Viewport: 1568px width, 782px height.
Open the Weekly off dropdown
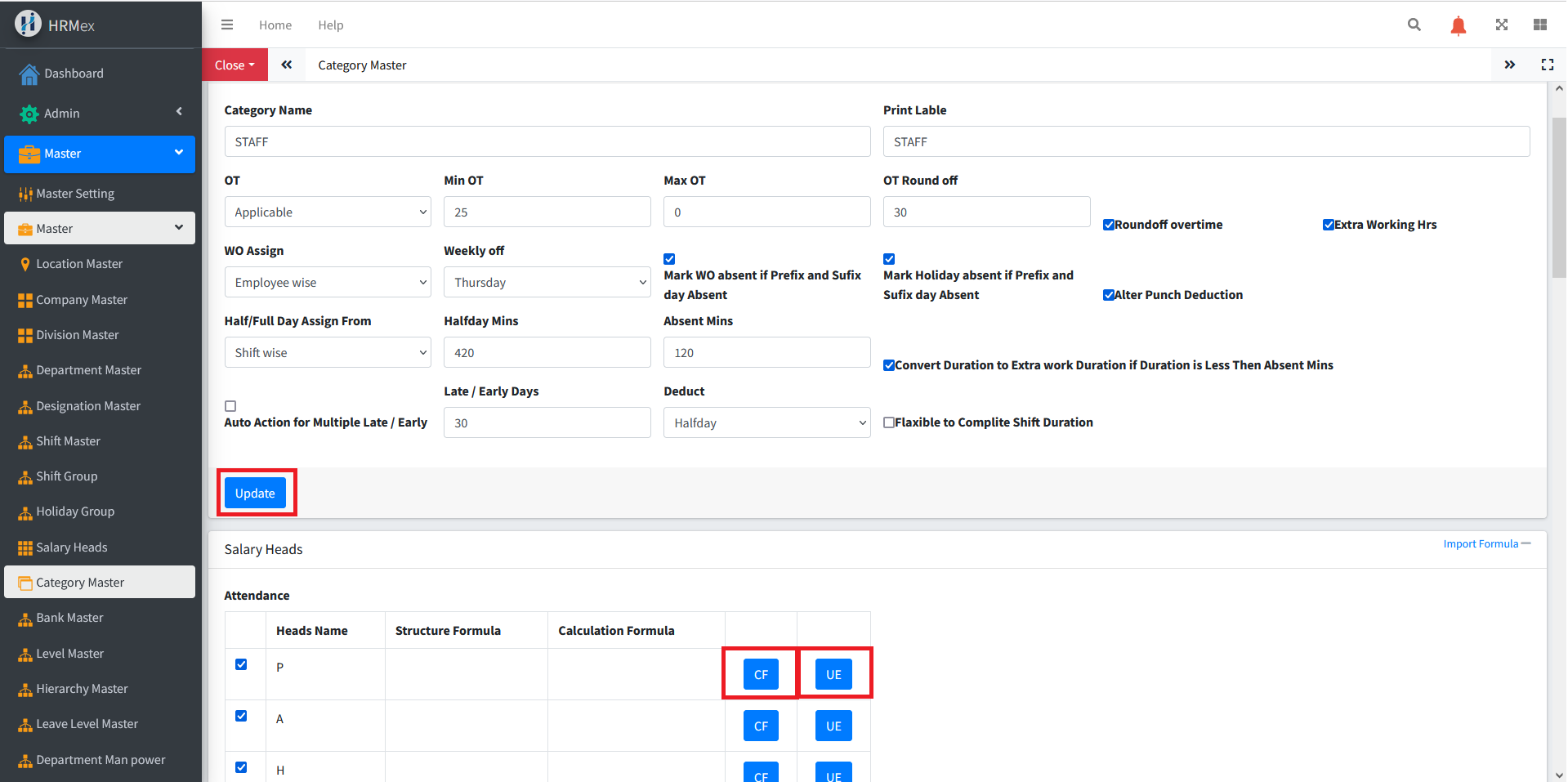[547, 283]
